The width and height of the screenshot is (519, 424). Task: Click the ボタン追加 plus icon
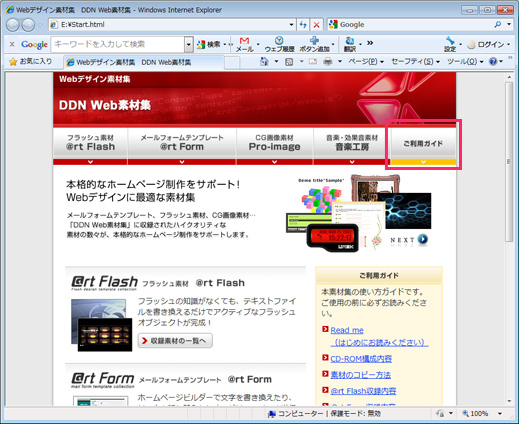tap(314, 44)
